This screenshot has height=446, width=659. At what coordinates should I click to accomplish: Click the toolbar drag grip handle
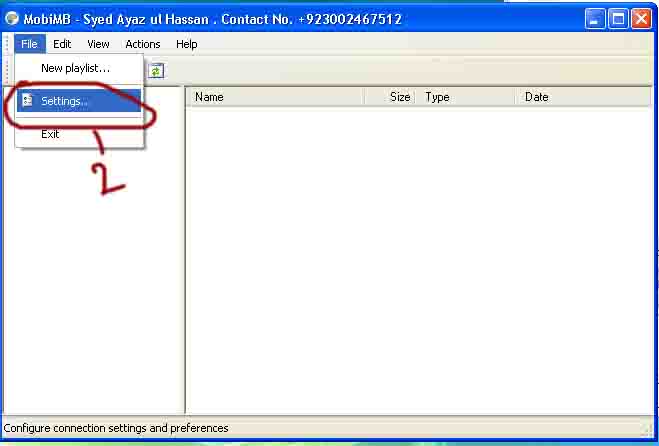coord(8,71)
